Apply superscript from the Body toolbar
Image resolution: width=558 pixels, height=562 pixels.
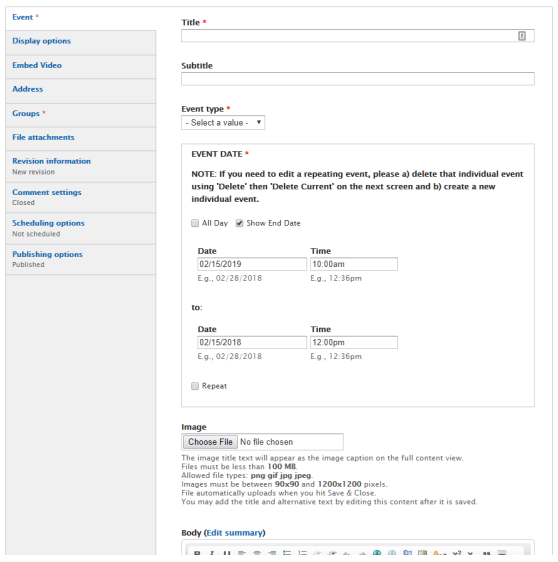click(x=457, y=553)
